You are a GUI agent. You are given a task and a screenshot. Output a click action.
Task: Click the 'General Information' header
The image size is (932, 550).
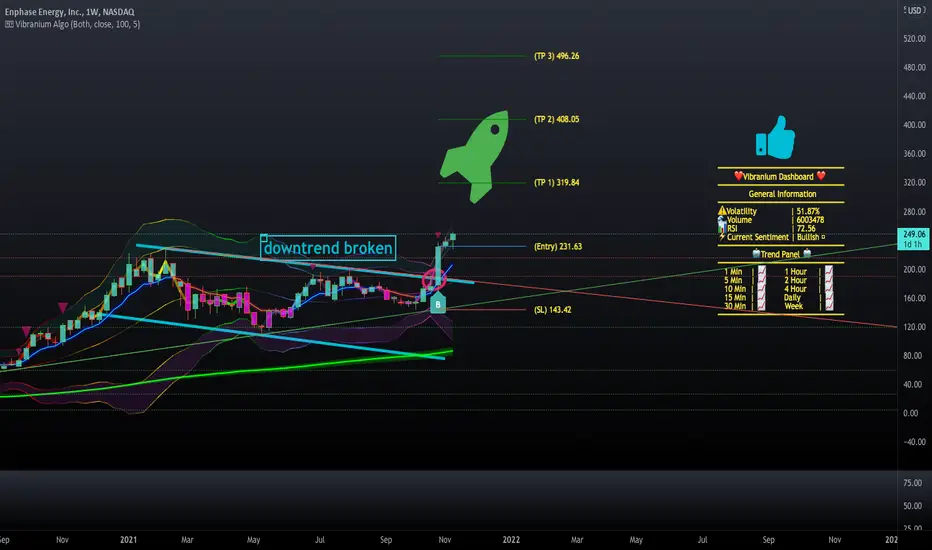782,194
